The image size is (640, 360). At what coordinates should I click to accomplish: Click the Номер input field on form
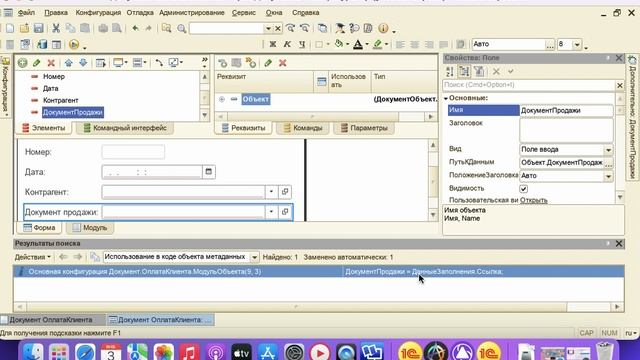(x=133, y=151)
